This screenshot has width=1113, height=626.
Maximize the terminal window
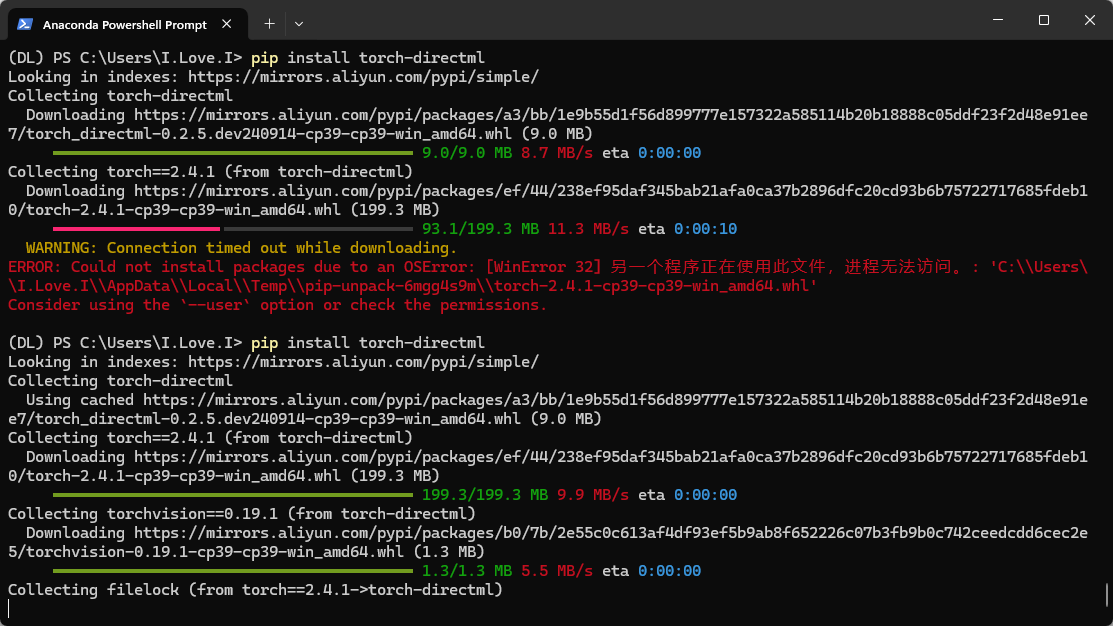[1043, 20]
